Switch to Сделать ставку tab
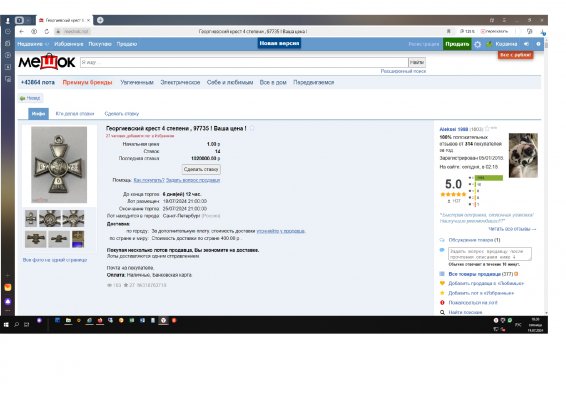Viewport: 566px width, 400px height. click(x=122, y=114)
